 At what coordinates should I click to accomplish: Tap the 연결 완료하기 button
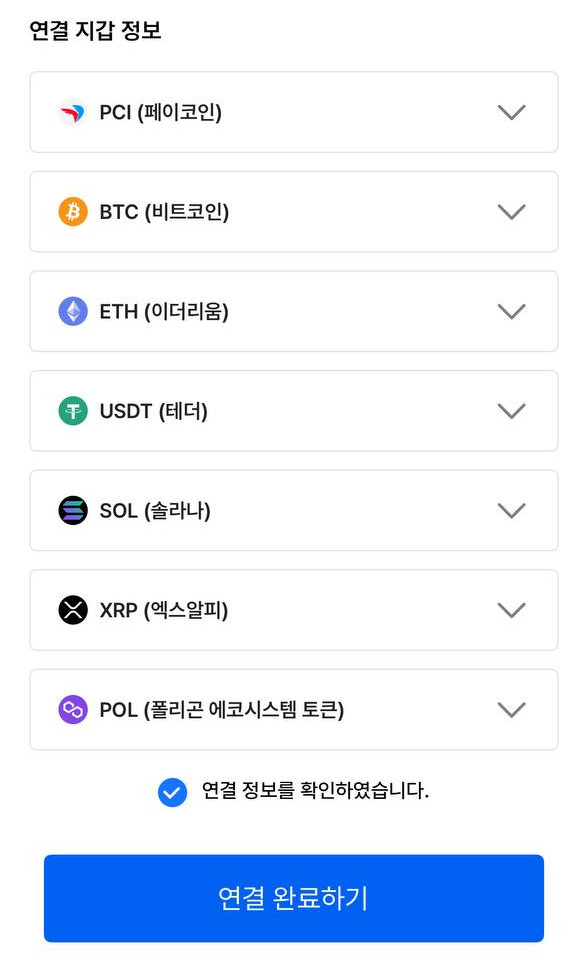point(294,898)
